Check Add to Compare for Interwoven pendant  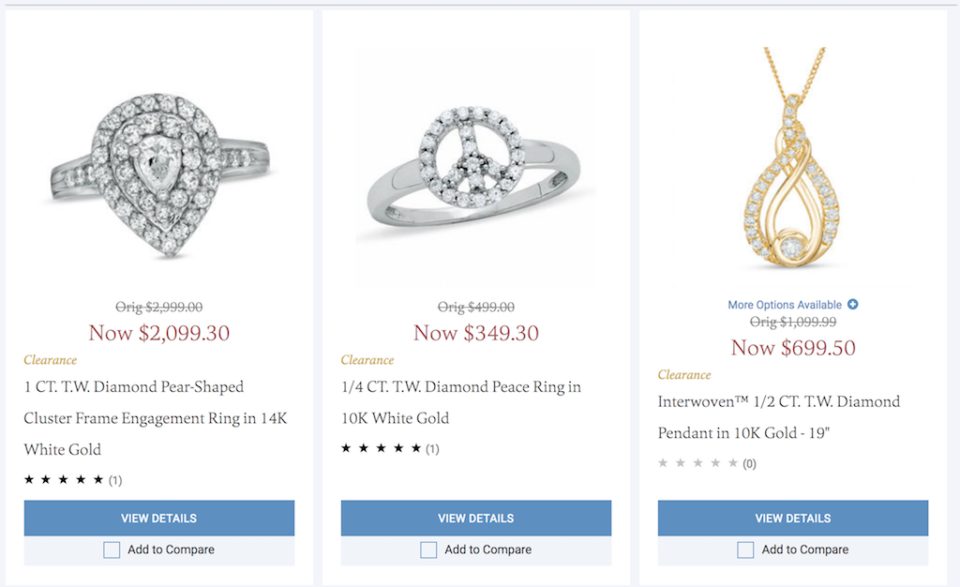746,550
